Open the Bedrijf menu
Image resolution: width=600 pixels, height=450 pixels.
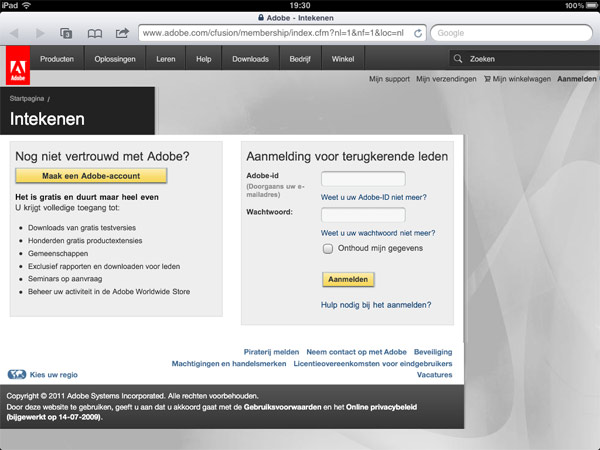click(x=300, y=59)
